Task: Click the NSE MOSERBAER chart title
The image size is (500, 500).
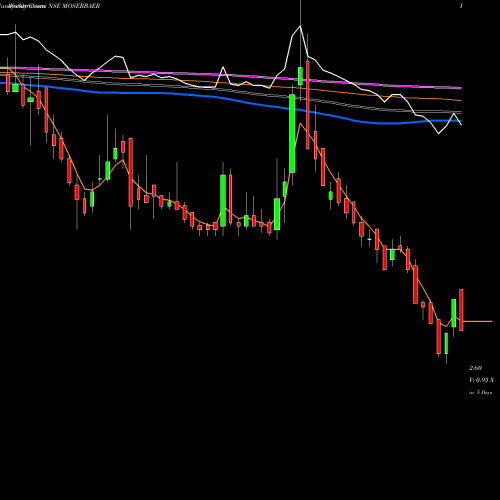Action: point(74,6)
